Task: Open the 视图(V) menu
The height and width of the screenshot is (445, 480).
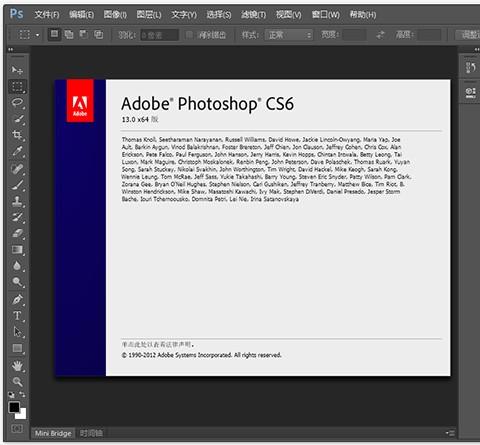Action: (x=289, y=15)
